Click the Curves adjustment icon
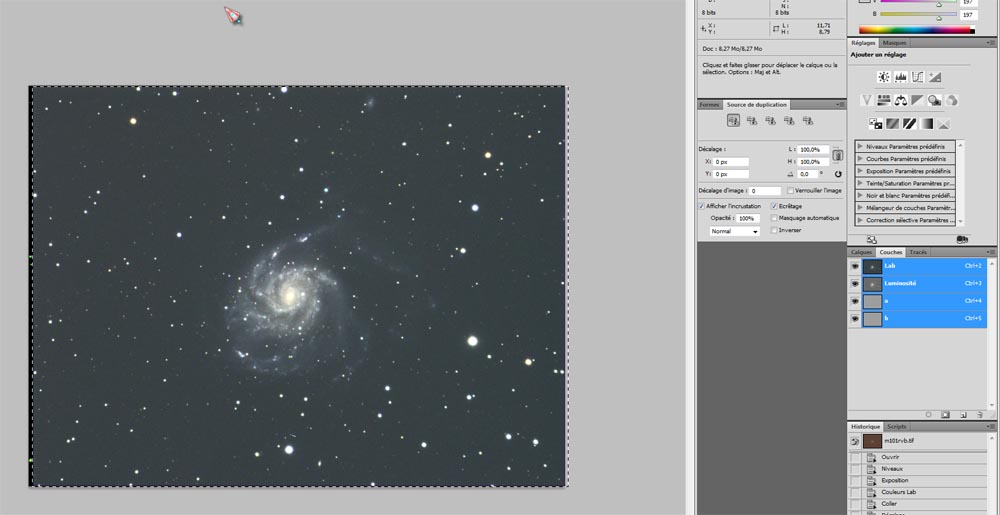This screenshot has height=515, width=1000. coord(917,77)
